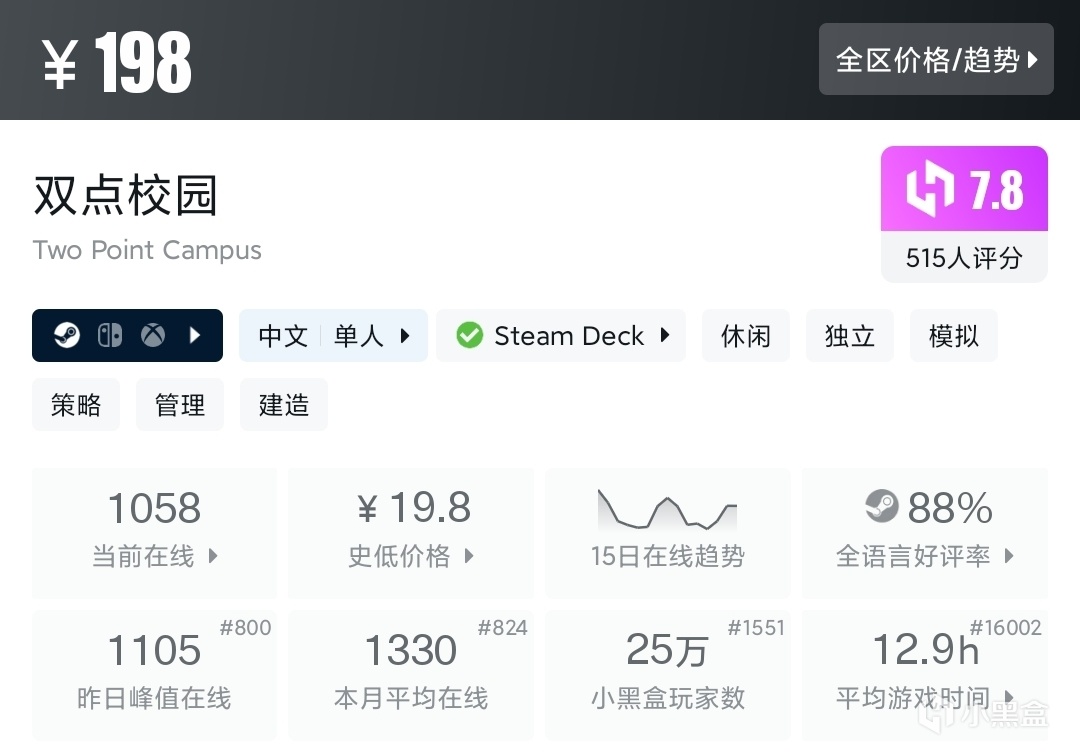Open the 515人评分 ratings

964,258
